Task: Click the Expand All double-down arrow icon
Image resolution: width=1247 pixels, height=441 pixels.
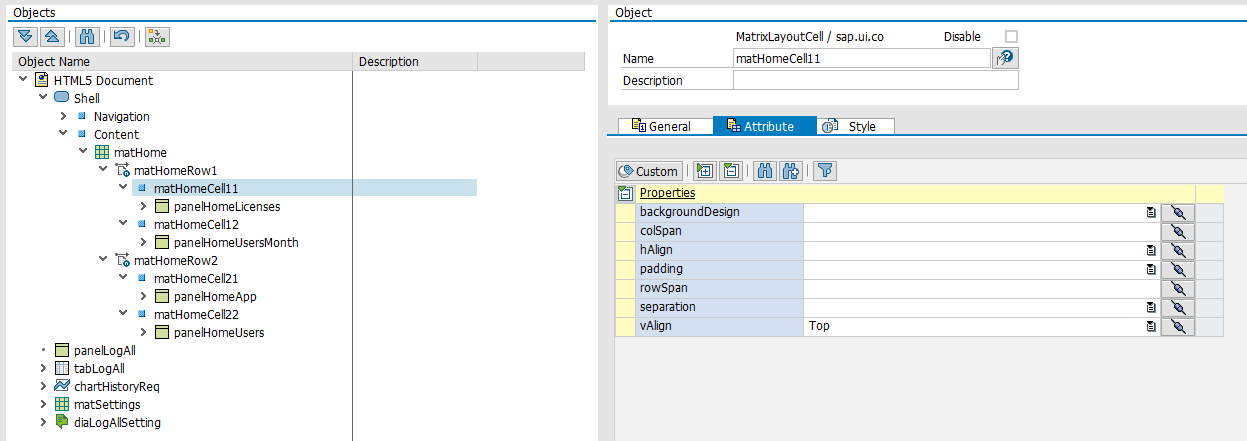Action: [x=26, y=37]
